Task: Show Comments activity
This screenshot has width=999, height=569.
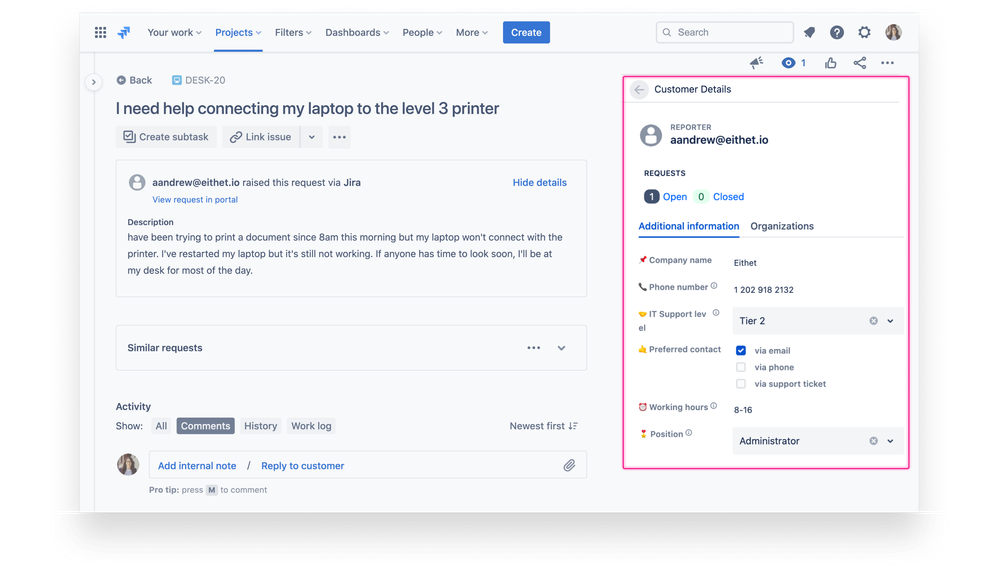Action: [x=205, y=426]
